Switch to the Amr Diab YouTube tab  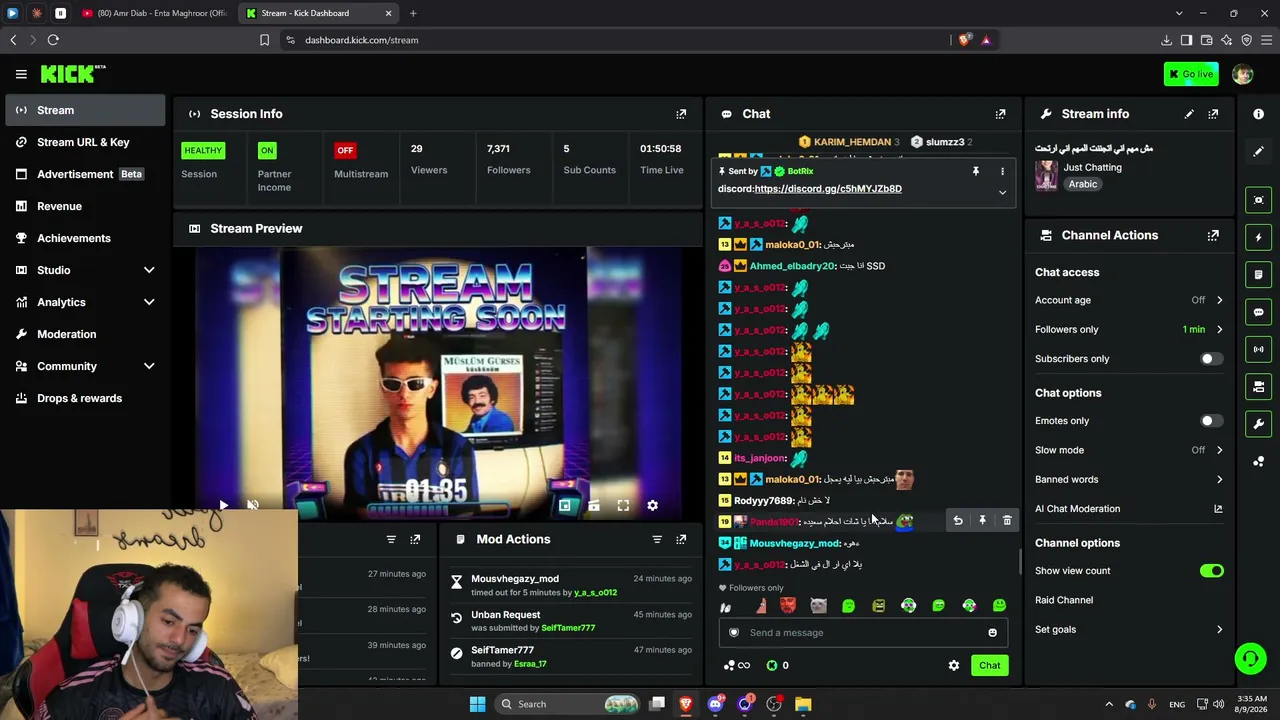155,13
